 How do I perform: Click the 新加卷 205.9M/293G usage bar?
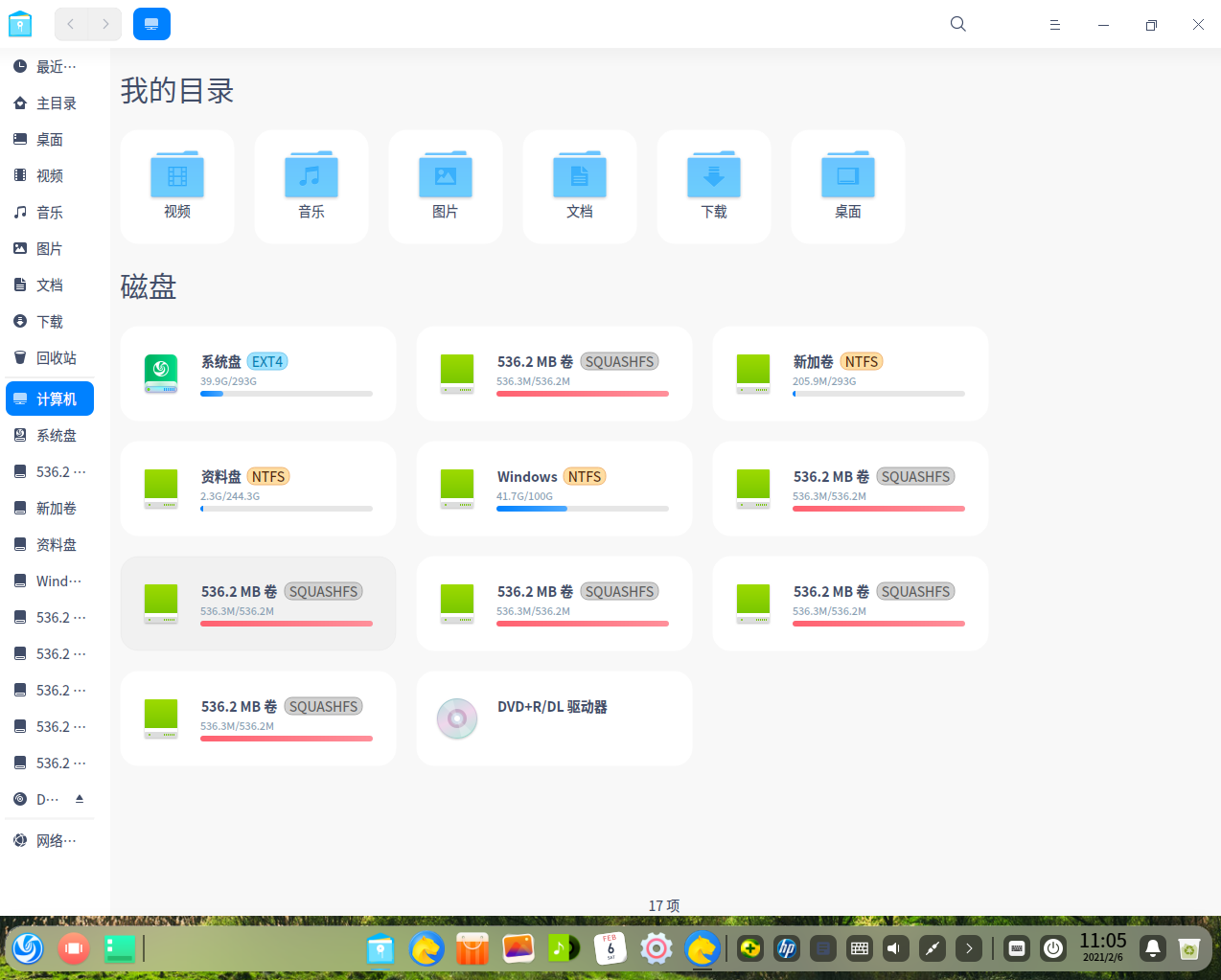[879, 394]
